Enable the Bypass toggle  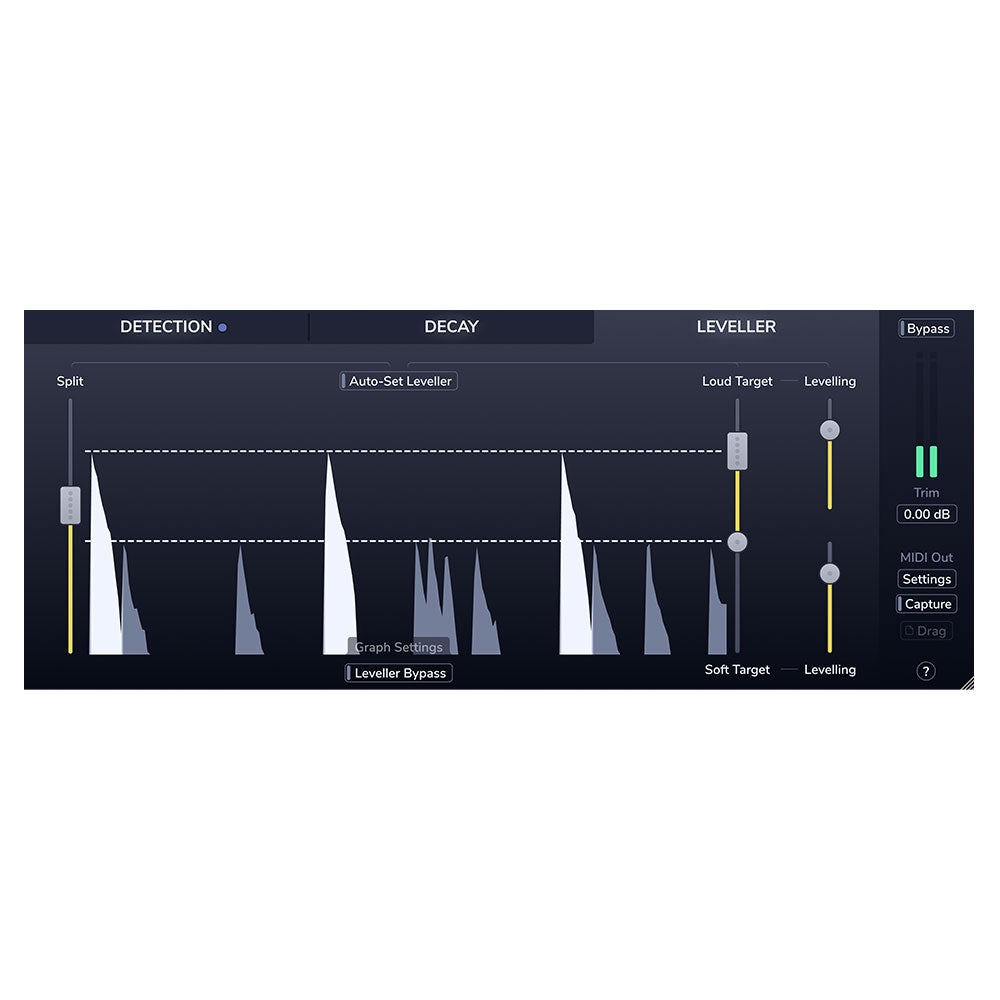click(x=926, y=328)
